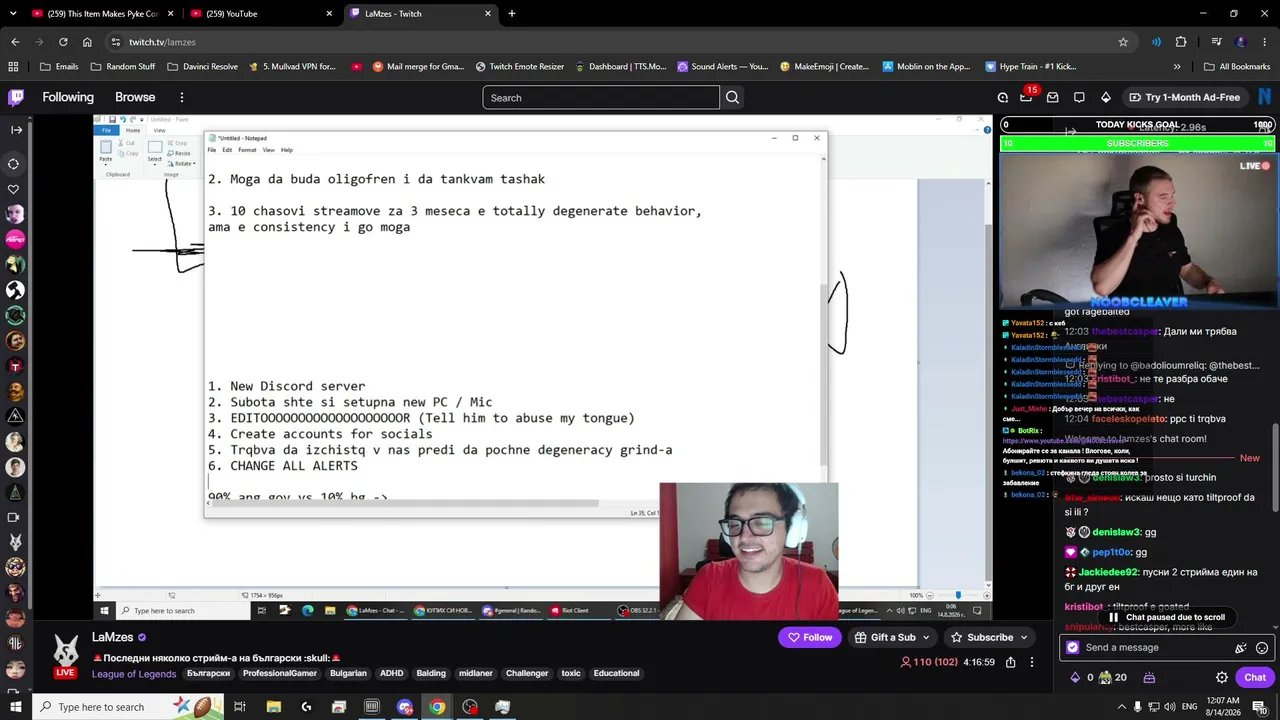Click the Send a message chat box
This screenshot has height=720, width=1280.
click(1166, 648)
